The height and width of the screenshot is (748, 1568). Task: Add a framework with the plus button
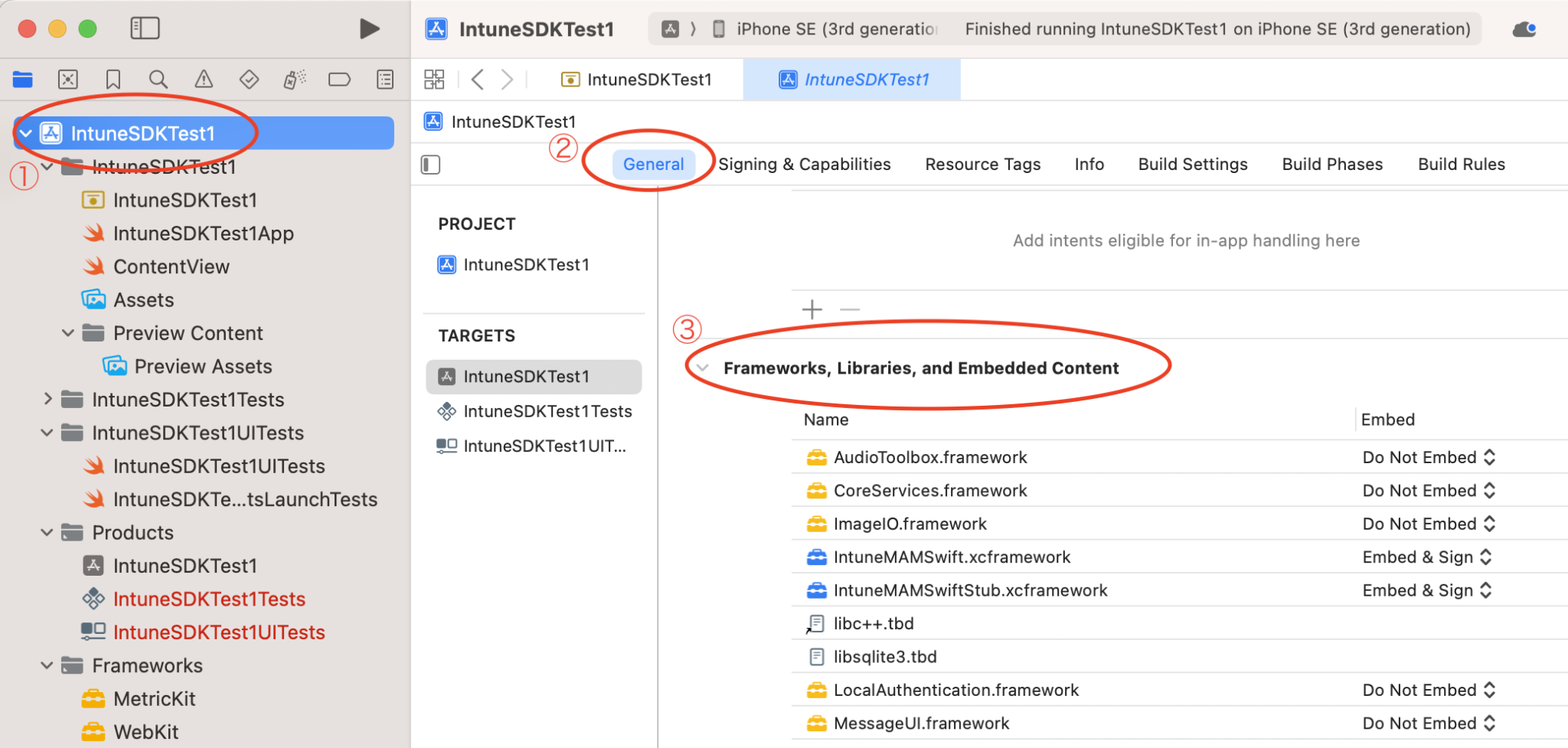point(812,309)
